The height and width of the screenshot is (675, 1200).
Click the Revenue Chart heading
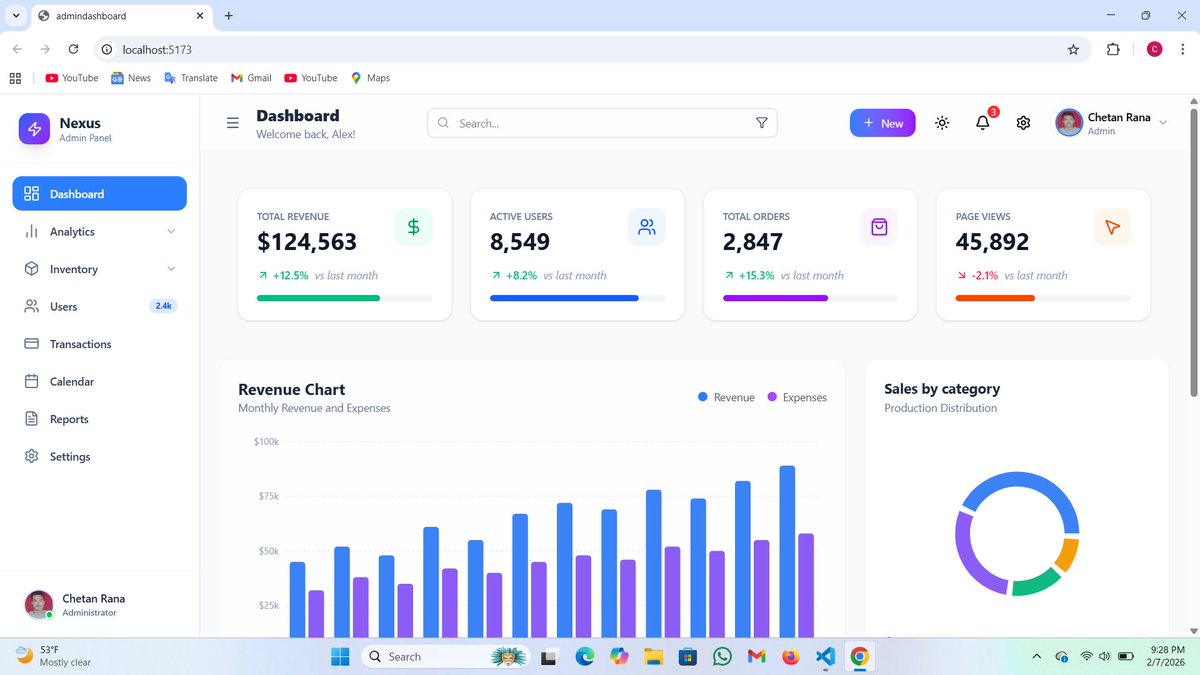tap(292, 389)
